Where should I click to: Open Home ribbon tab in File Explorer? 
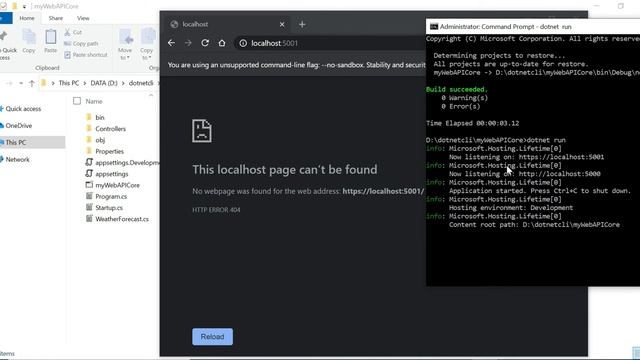pyautogui.click(x=27, y=18)
